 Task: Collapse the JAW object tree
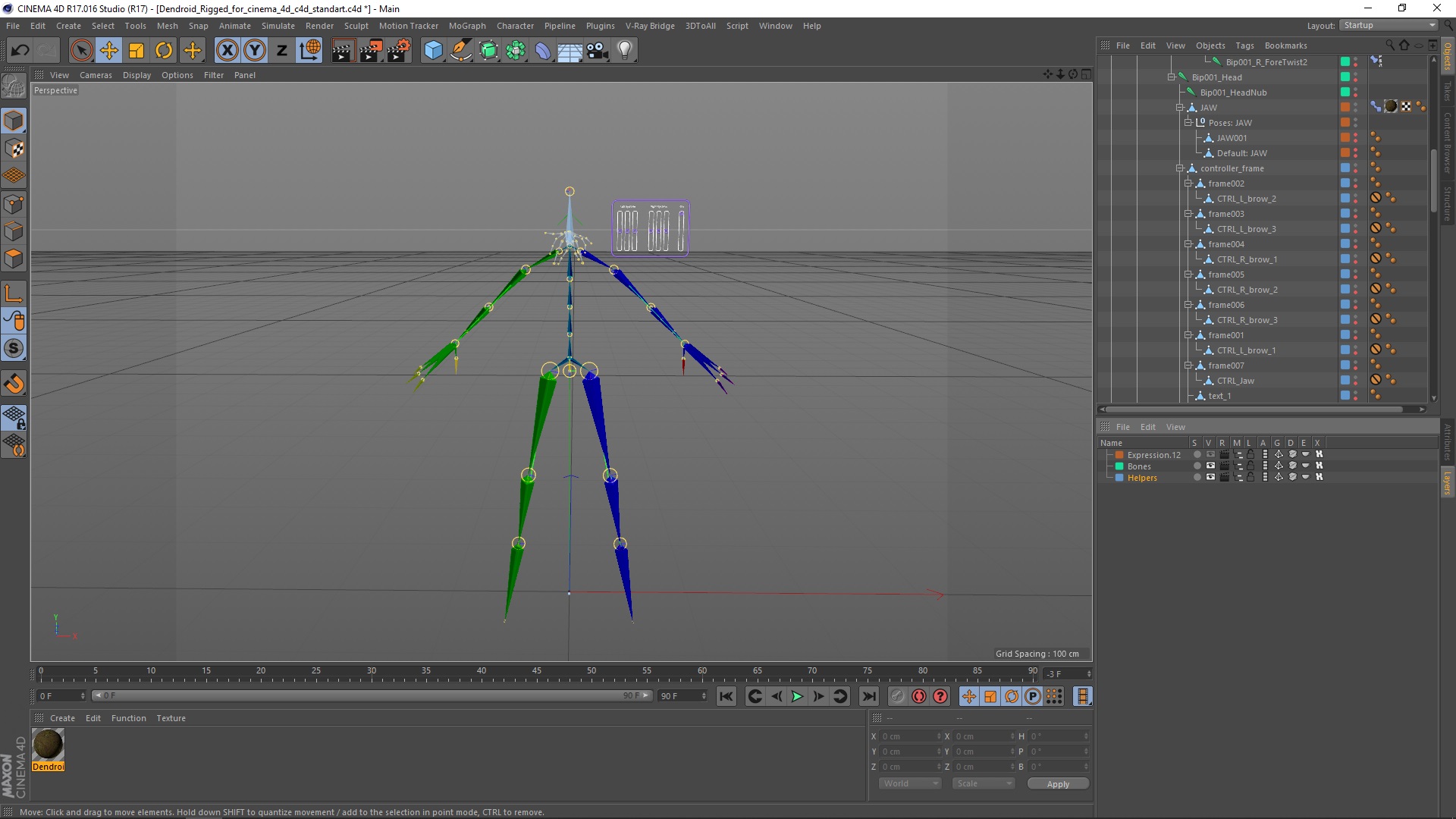(x=1179, y=108)
